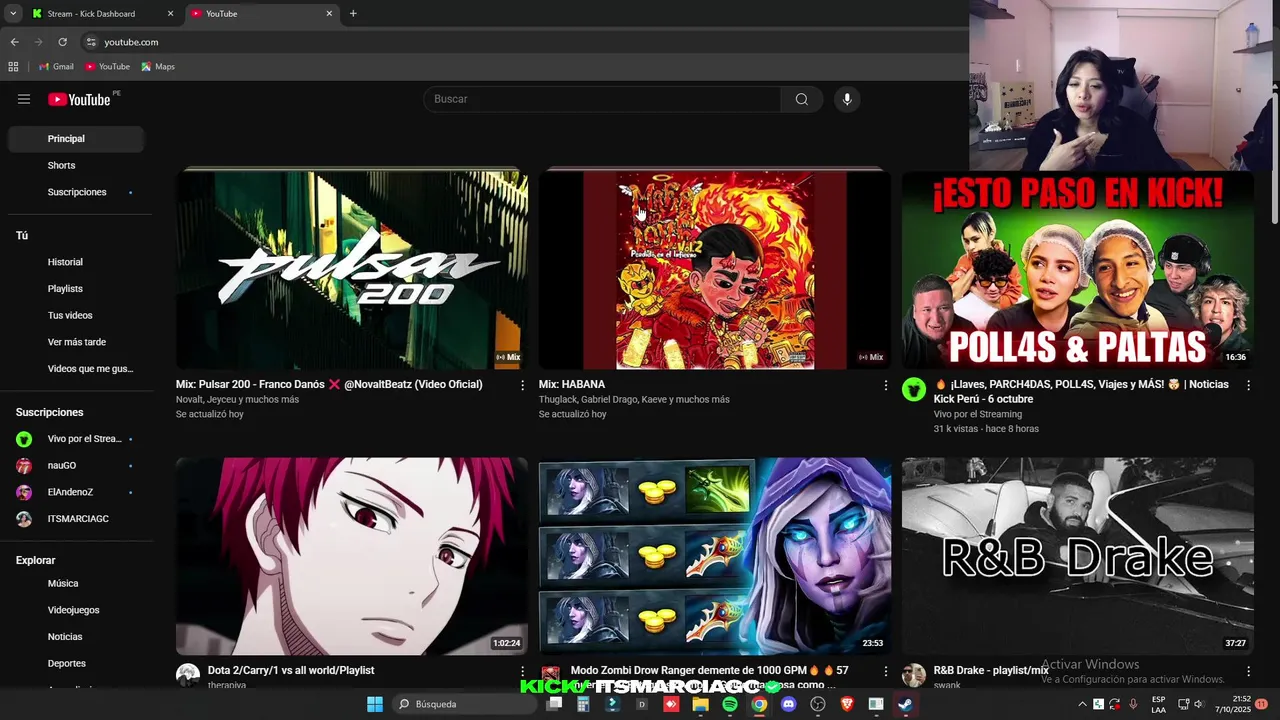The image size is (1280, 720).
Task: Play the Pulsar 200 mix thumbnail
Action: pos(352,270)
